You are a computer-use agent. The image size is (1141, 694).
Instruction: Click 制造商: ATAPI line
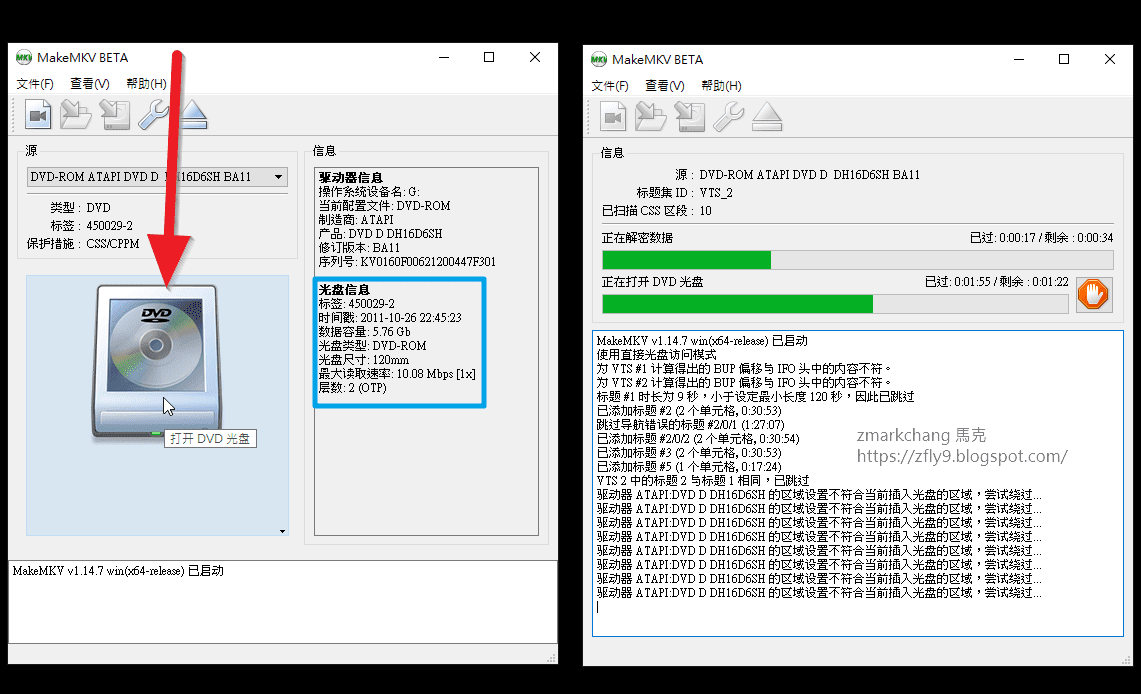click(356, 220)
